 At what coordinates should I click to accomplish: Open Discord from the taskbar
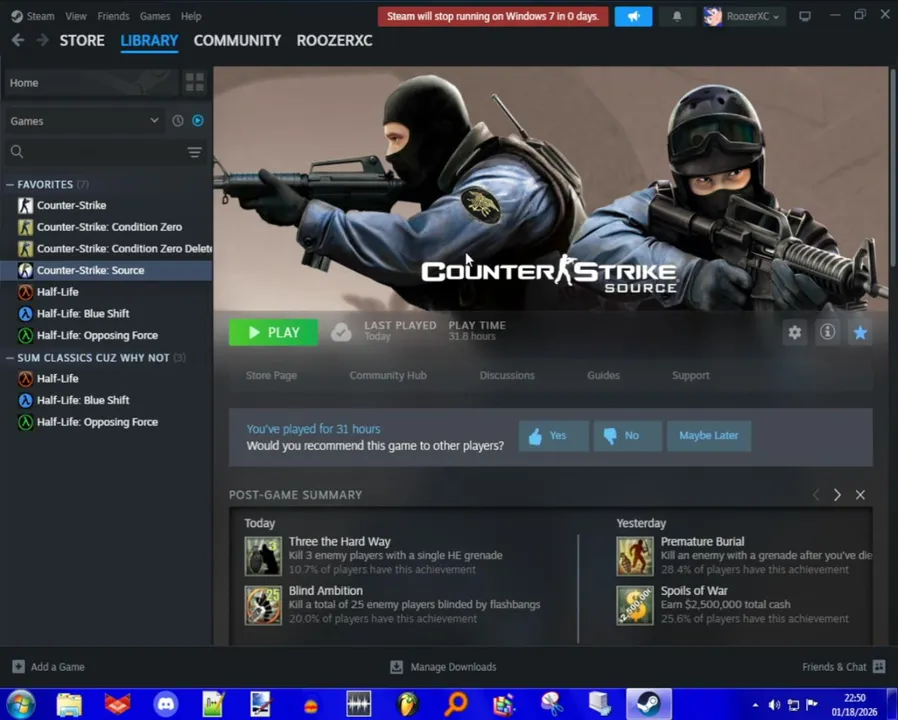(166, 704)
